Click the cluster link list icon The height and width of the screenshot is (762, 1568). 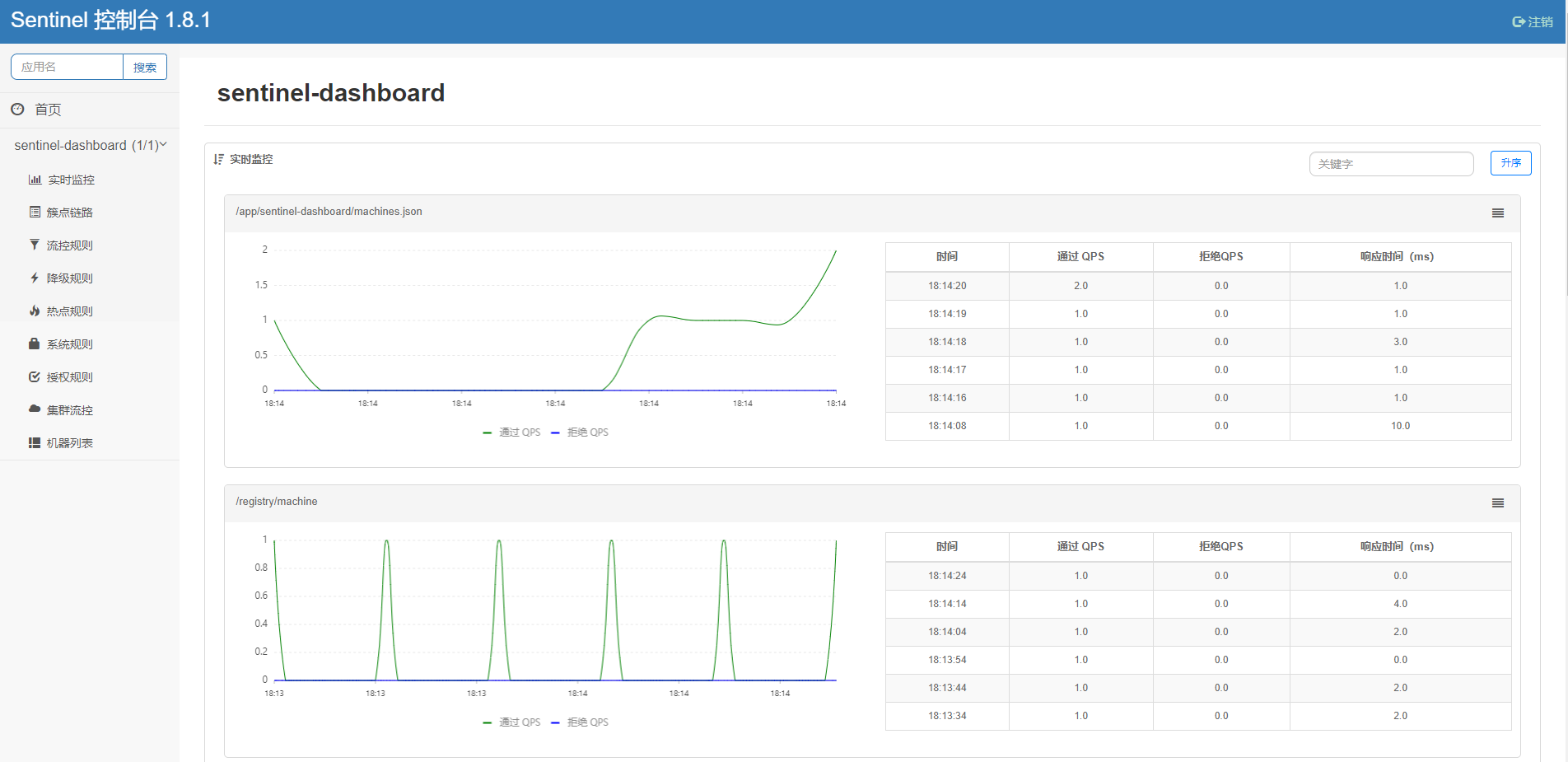click(x=35, y=213)
